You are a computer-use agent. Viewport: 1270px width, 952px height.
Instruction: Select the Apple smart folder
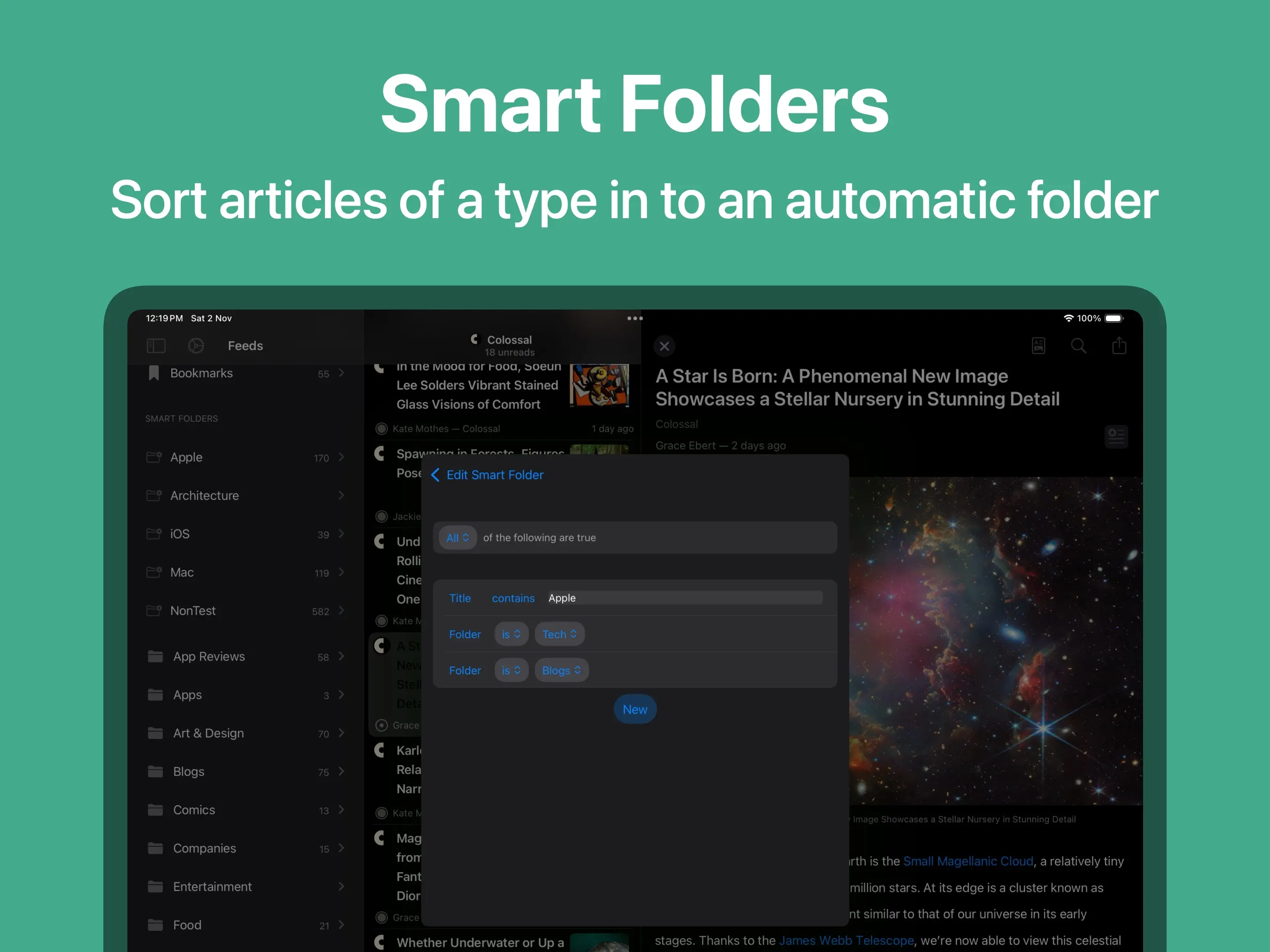click(x=186, y=458)
